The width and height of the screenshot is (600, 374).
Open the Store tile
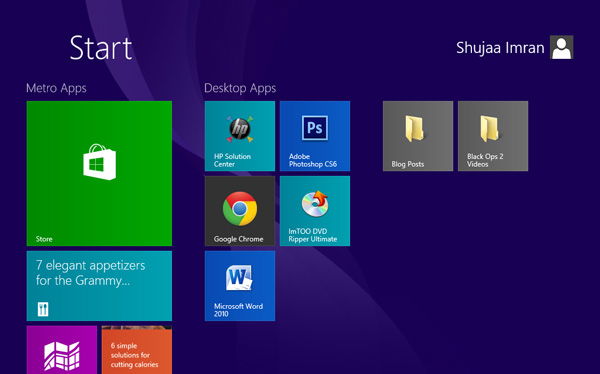(x=99, y=173)
